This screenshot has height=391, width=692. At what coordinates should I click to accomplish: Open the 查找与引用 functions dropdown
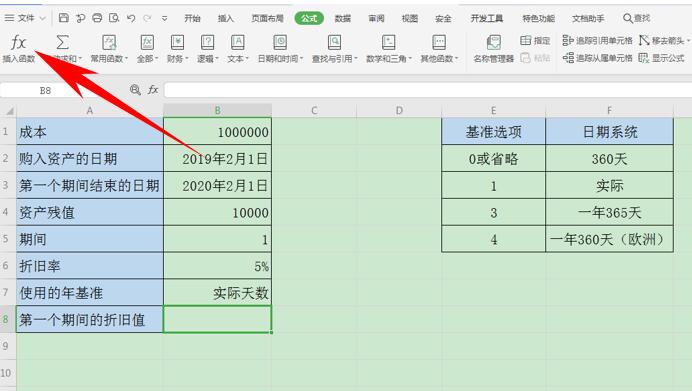point(335,49)
